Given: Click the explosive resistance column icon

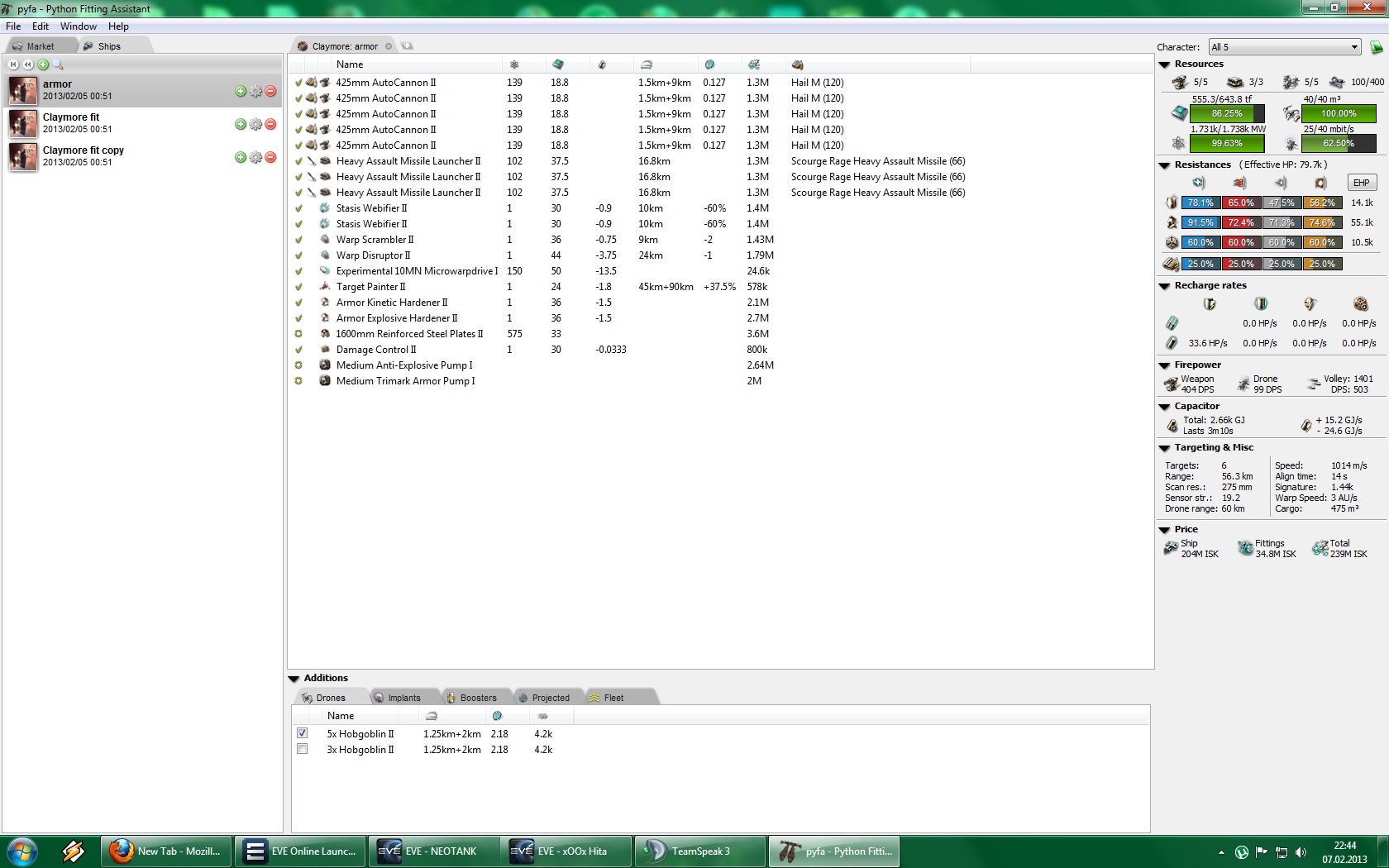Looking at the screenshot, I should [1320, 183].
